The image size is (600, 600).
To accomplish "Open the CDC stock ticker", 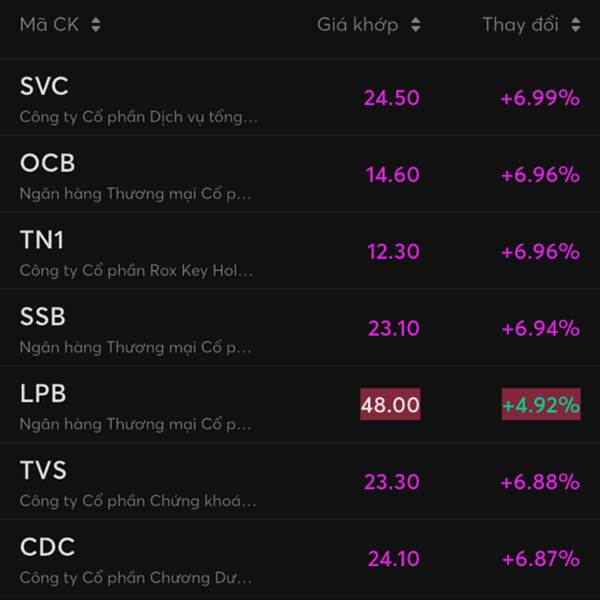I will (x=47, y=547).
